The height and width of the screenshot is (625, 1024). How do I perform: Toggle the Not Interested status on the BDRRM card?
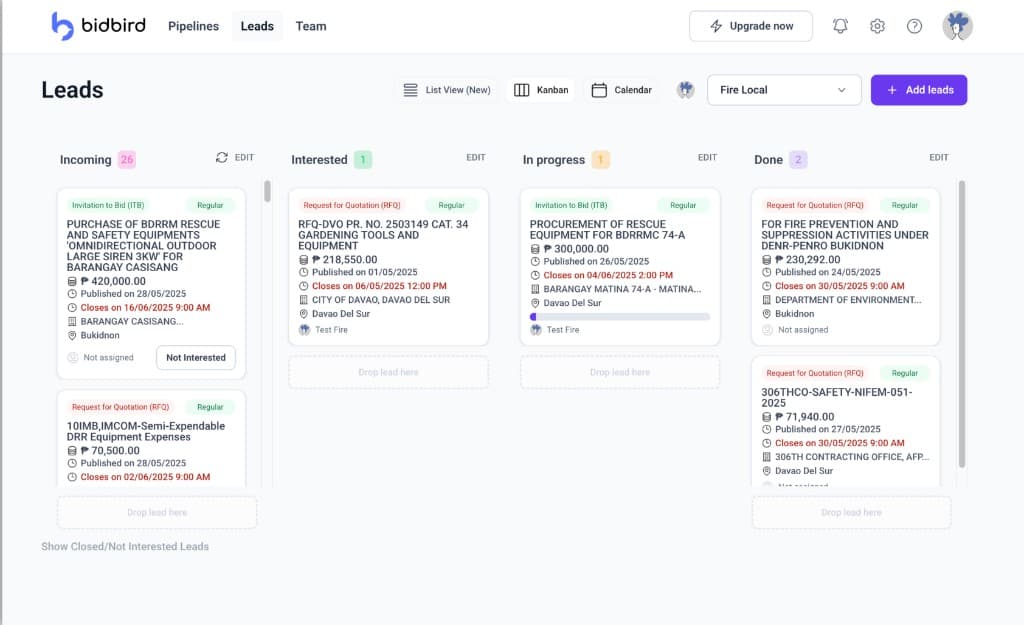196,357
